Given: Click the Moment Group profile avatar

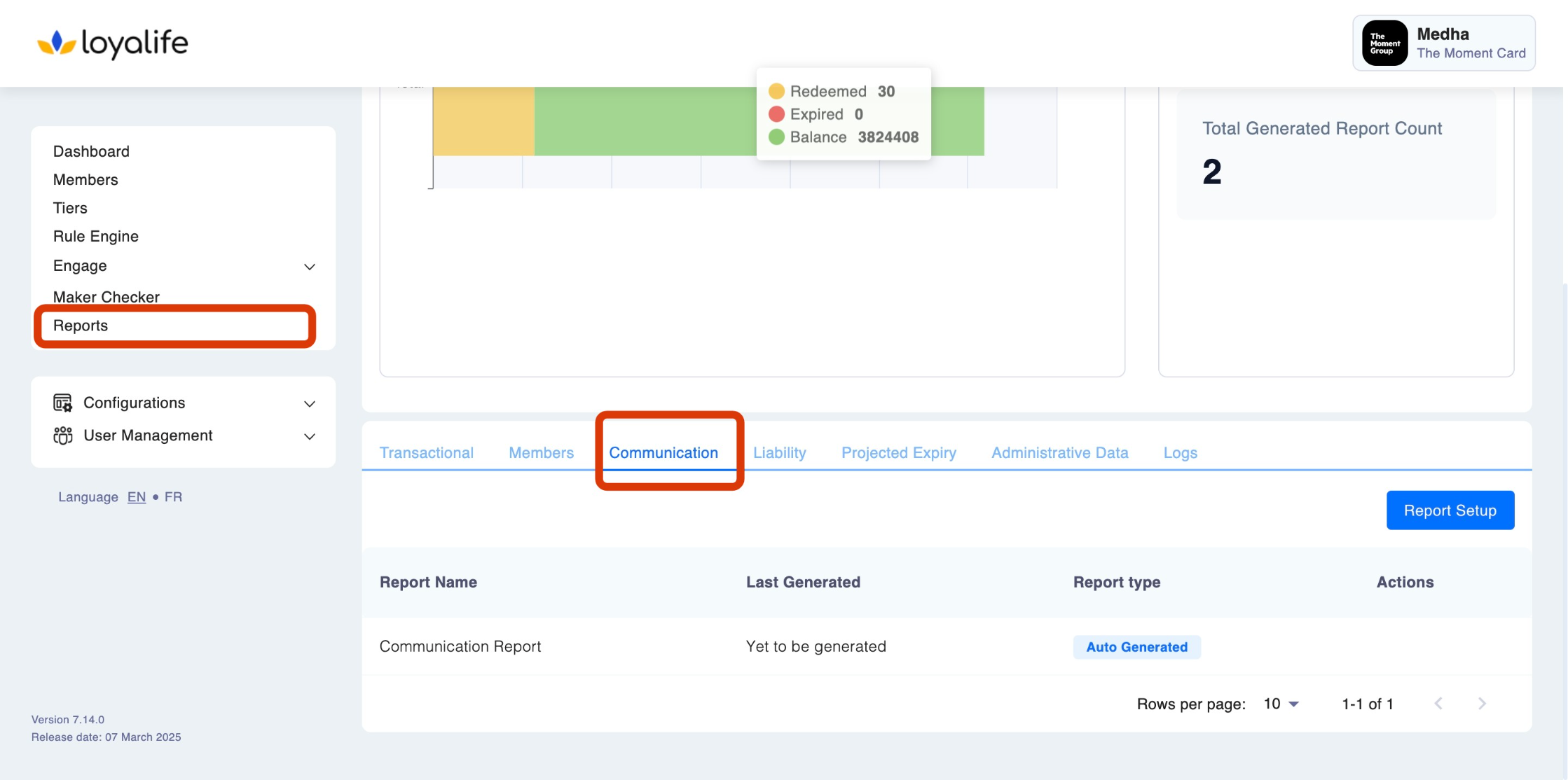Looking at the screenshot, I should pyautogui.click(x=1384, y=43).
